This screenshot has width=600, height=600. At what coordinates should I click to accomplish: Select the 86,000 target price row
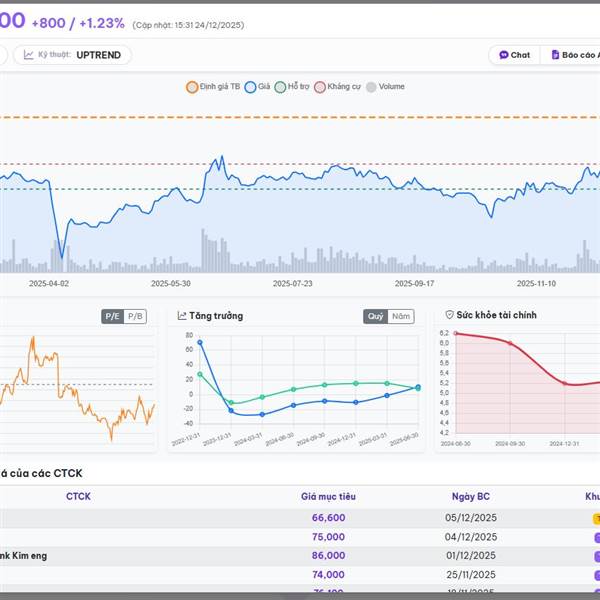click(328, 555)
